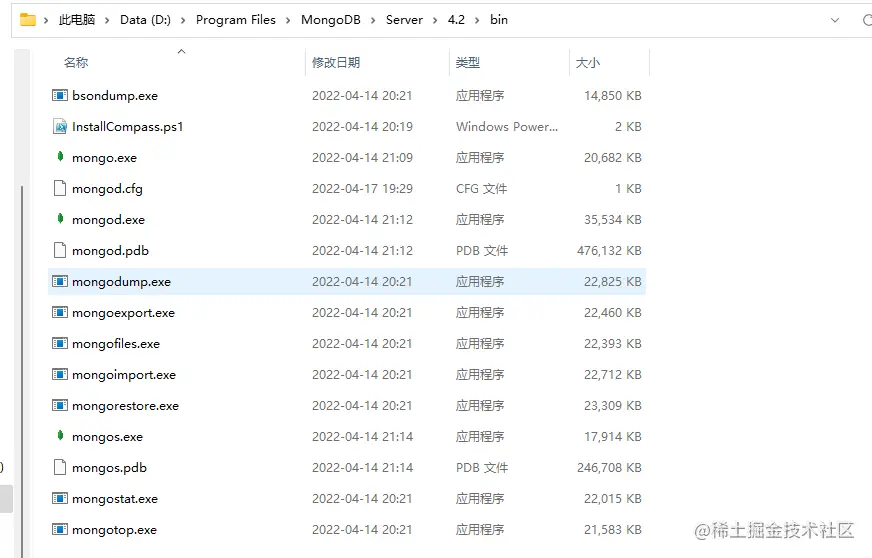Select the file name mongorestore.exe
Viewport: 872px width, 558px height.
coord(125,406)
